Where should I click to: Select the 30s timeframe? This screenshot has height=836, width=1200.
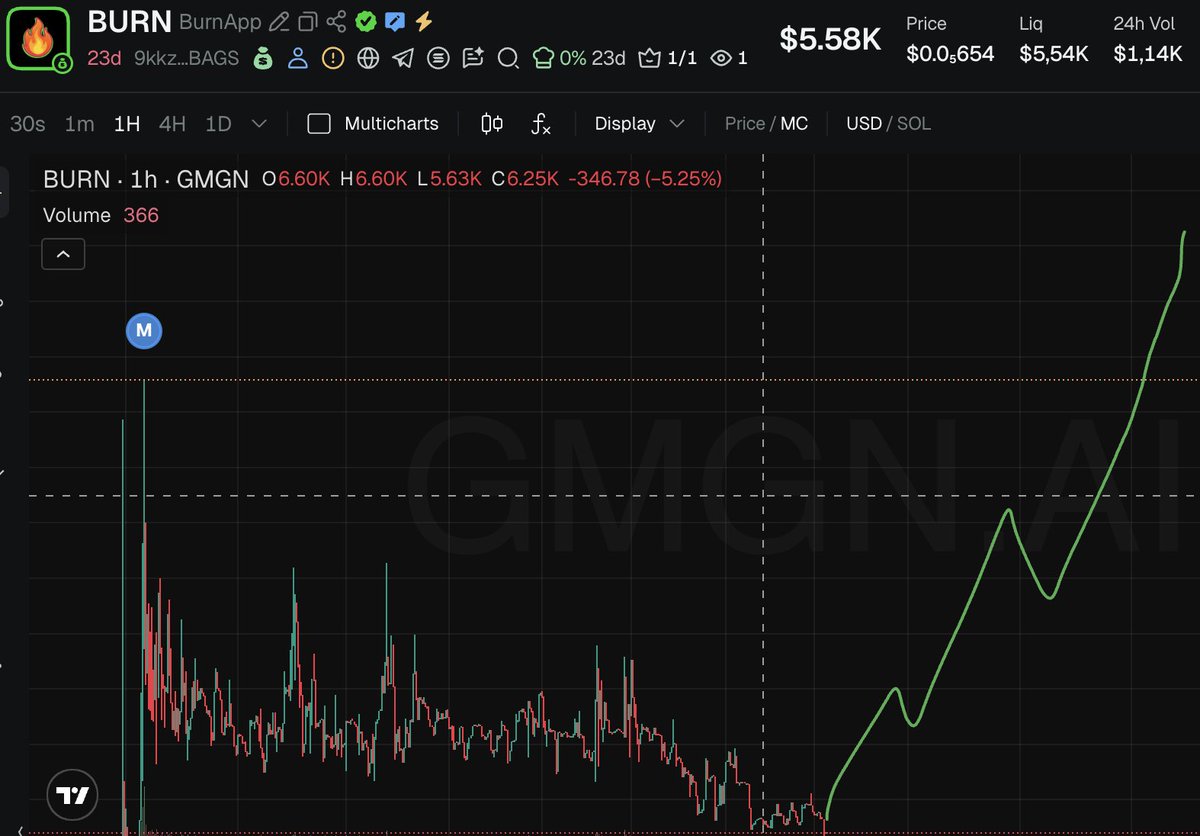[x=28, y=124]
